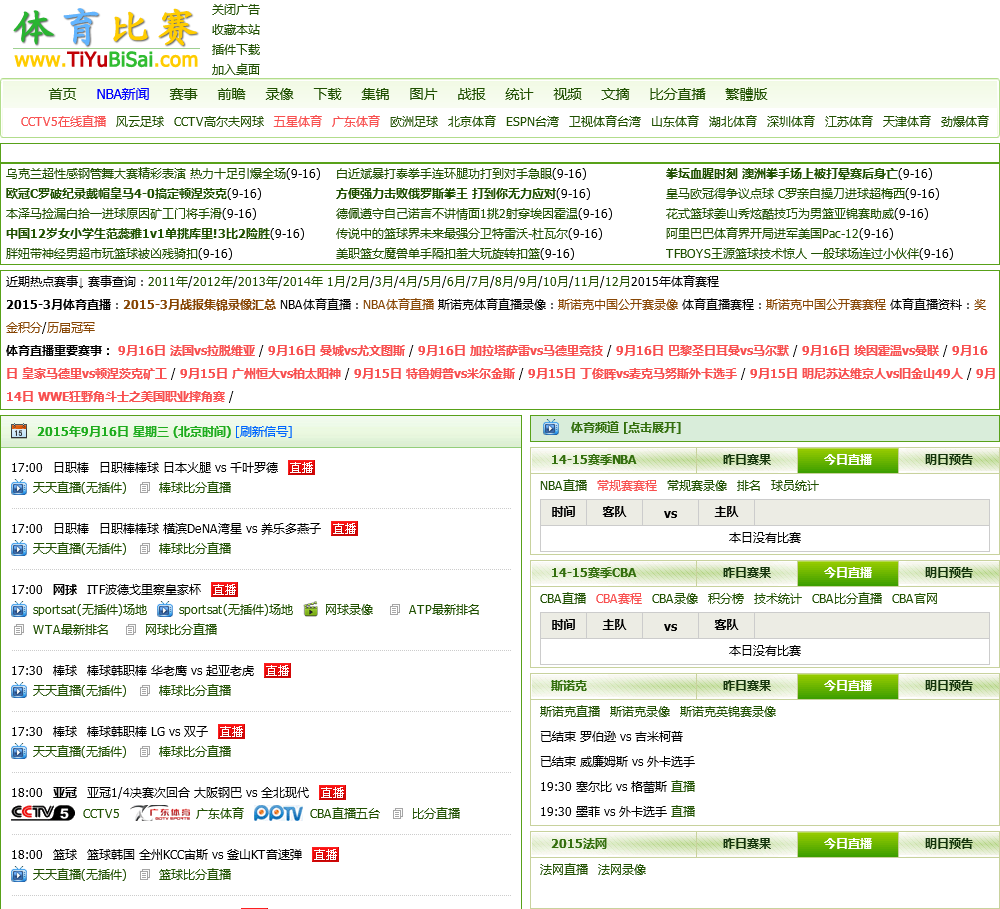
Task: Click the document icon beside 日本火腿 棒球比分直播
Action: click(145, 488)
